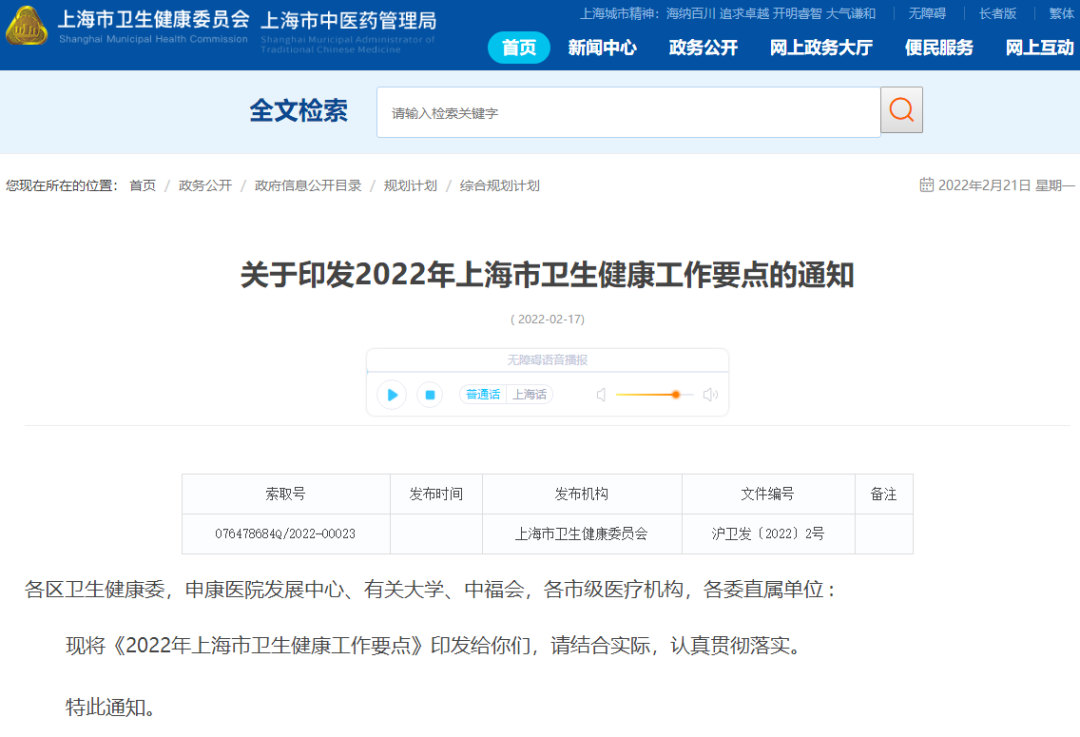Open the 网上政务大厅 navigation tab
This screenshot has width=1080, height=737.
(821, 47)
